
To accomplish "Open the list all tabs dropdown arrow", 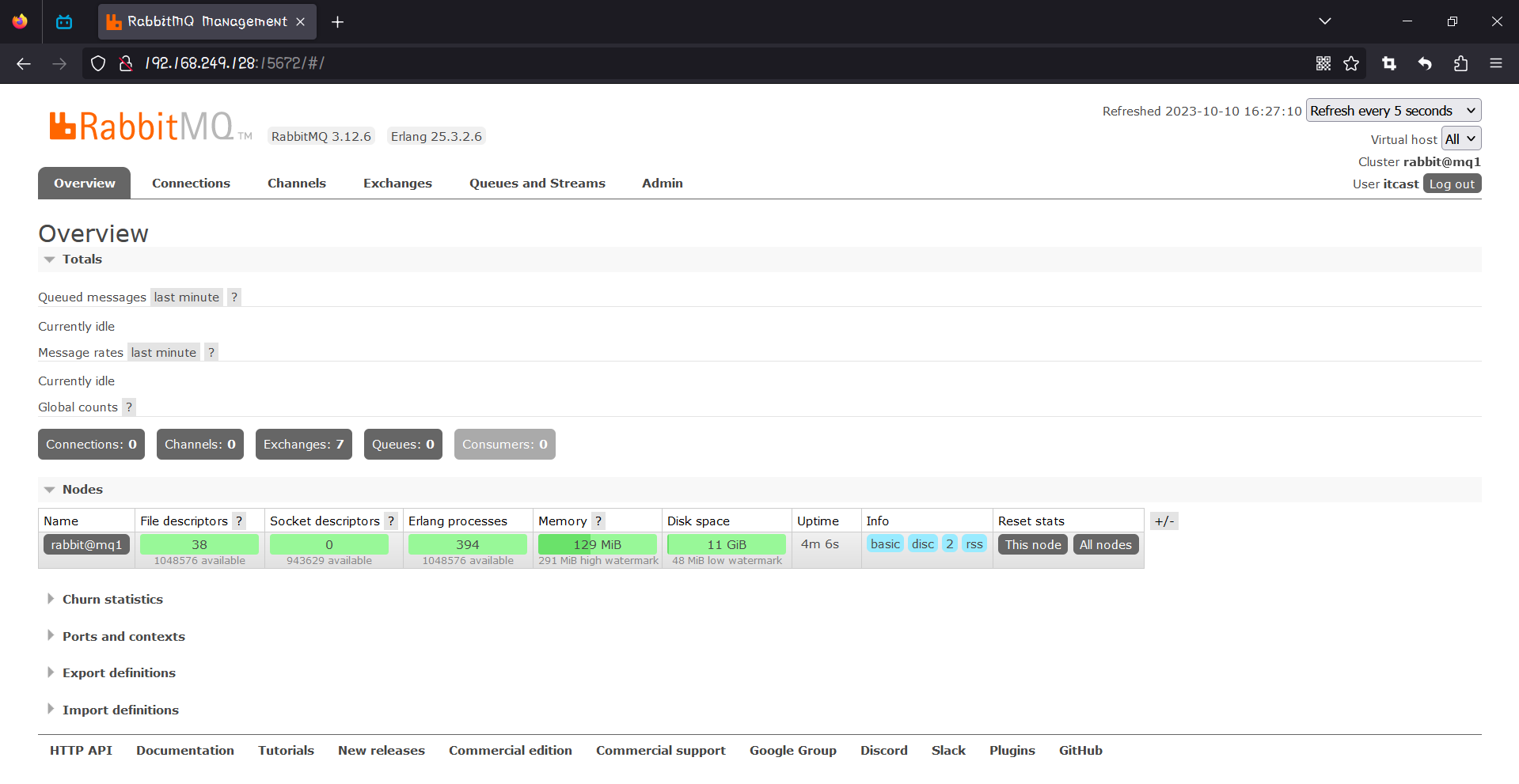I will point(1325,21).
